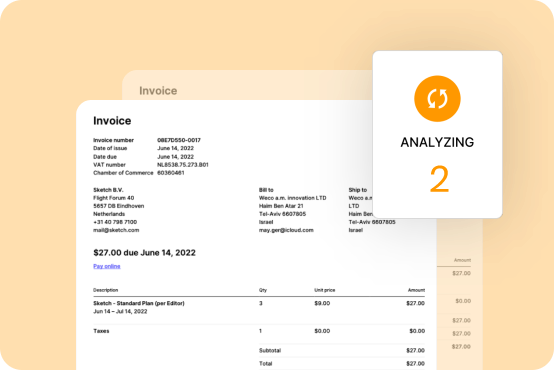Click the front Invoice heading
554x370 pixels.
point(112,121)
